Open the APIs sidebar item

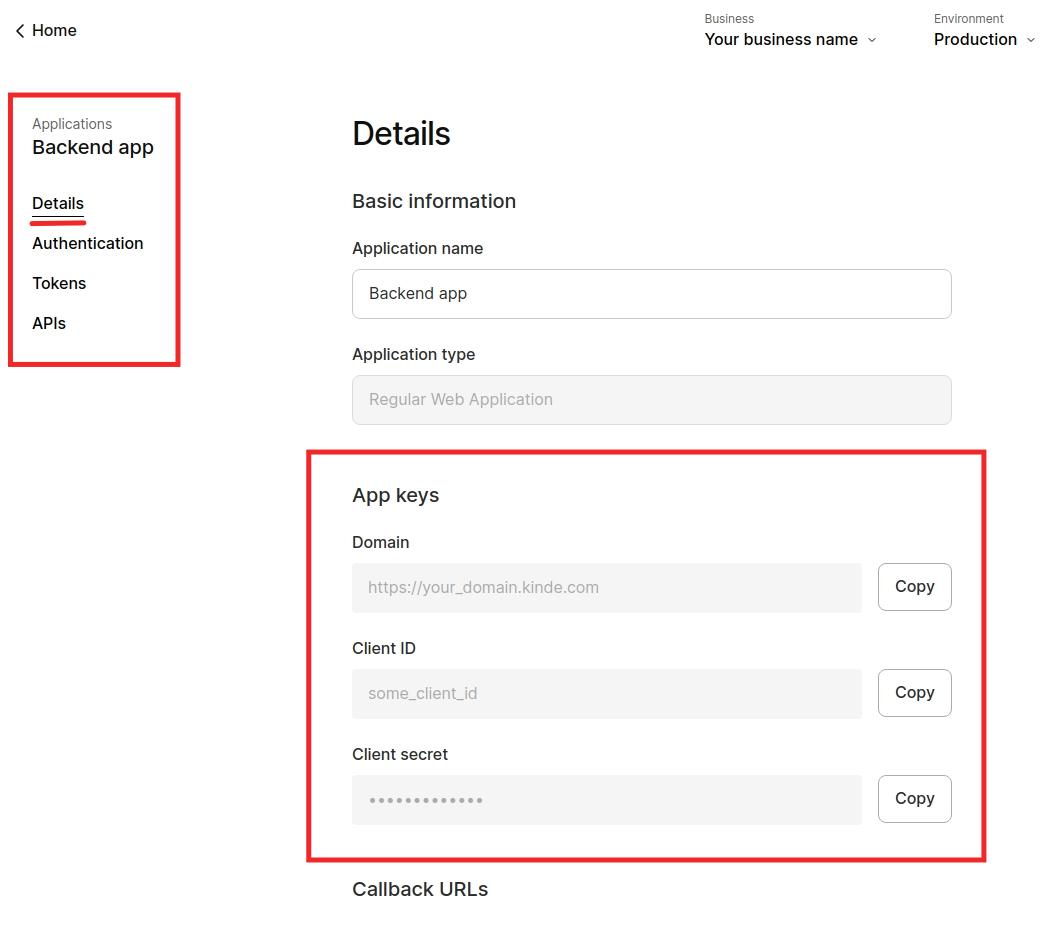[49, 323]
